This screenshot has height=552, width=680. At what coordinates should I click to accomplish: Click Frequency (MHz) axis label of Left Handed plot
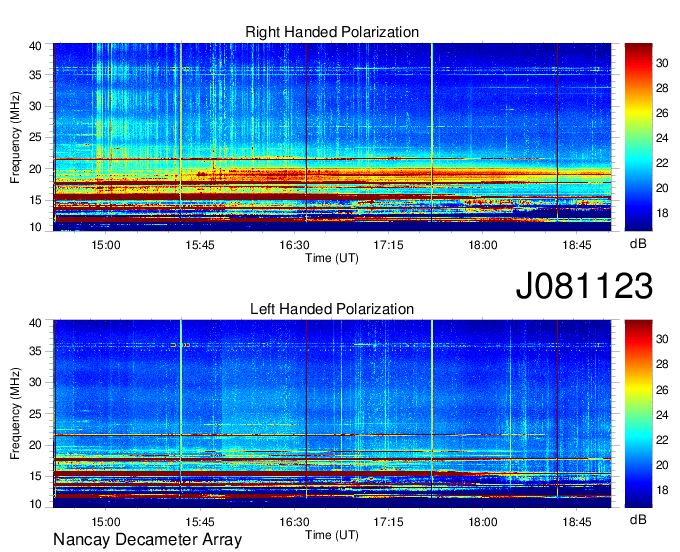pyautogui.click(x=15, y=414)
